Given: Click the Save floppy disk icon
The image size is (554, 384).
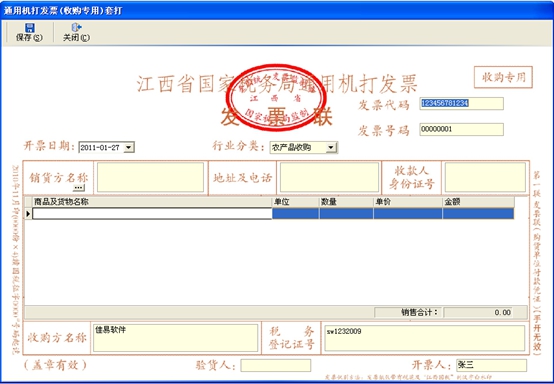Looking at the screenshot, I should click(30, 28).
